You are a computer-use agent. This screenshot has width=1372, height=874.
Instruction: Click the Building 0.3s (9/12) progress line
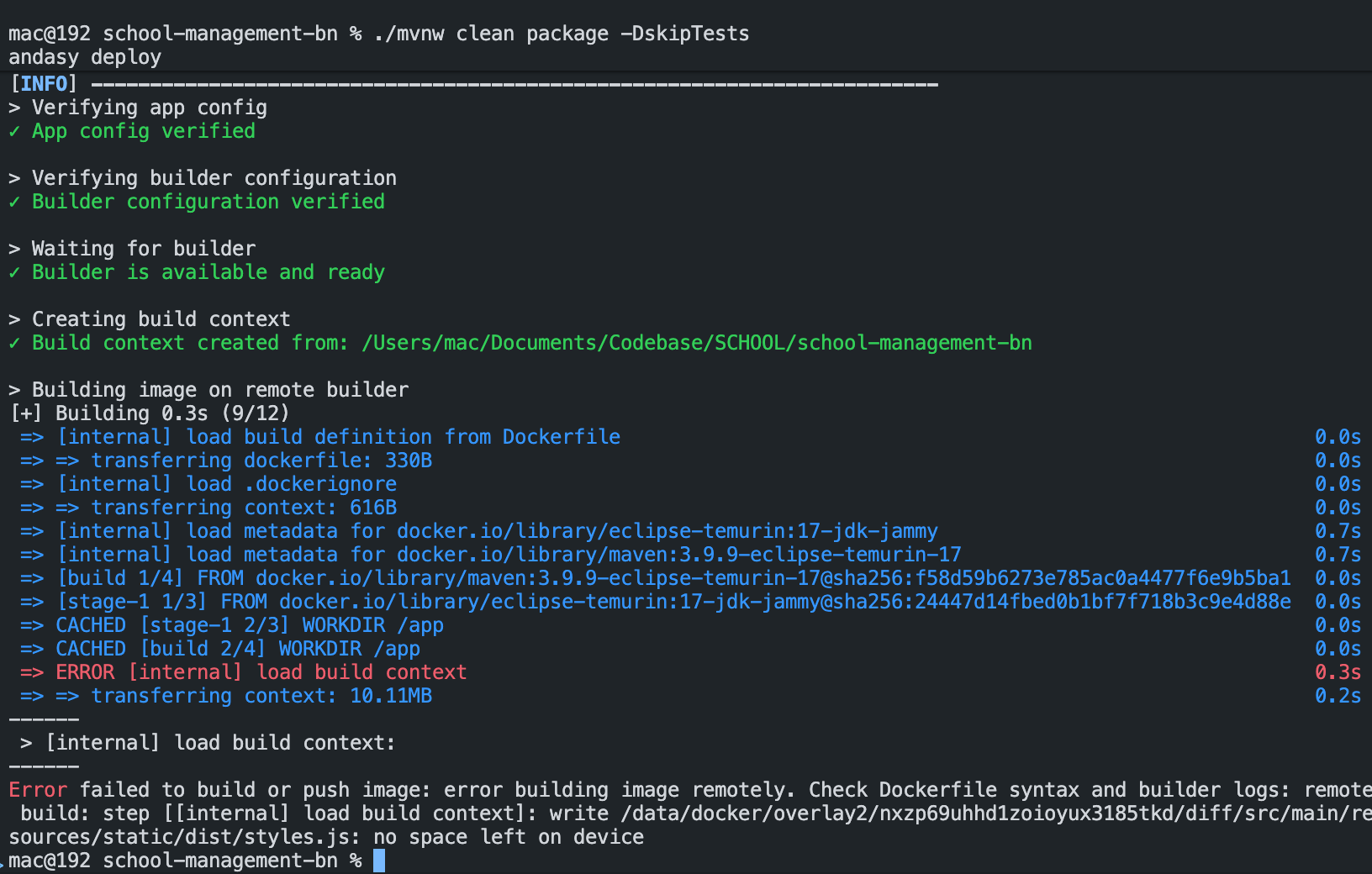click(150, 413)
